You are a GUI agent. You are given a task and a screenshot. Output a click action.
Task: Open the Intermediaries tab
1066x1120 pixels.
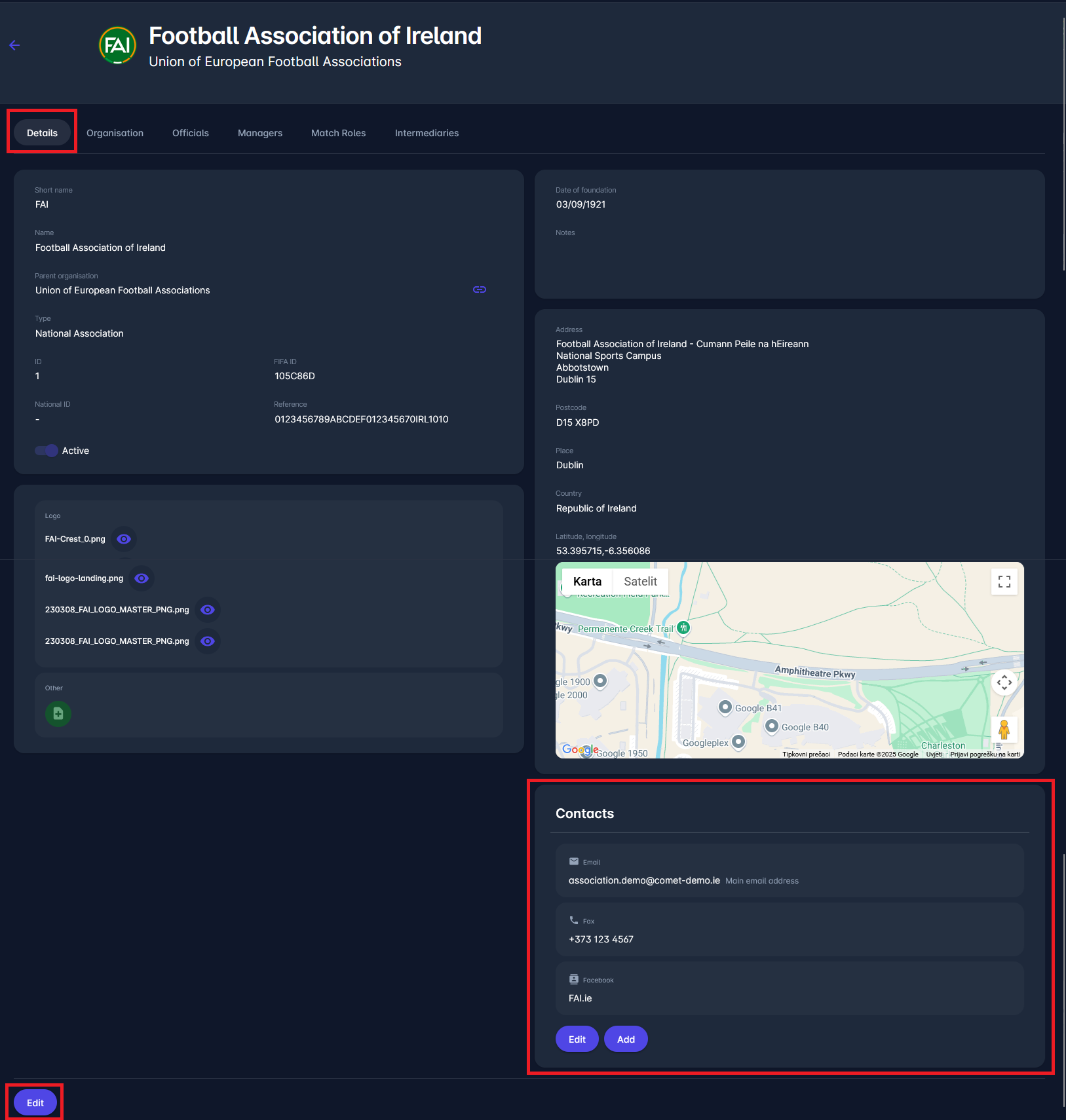coord(427,133)
